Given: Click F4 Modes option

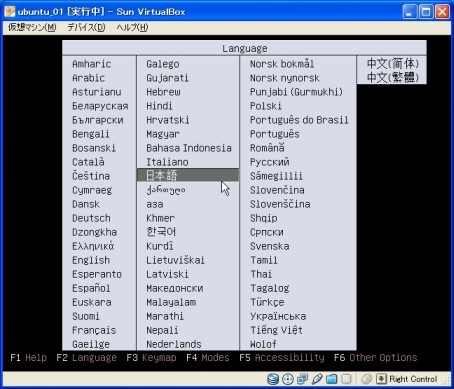Looking at the screenshot, I should pos(208,358).
